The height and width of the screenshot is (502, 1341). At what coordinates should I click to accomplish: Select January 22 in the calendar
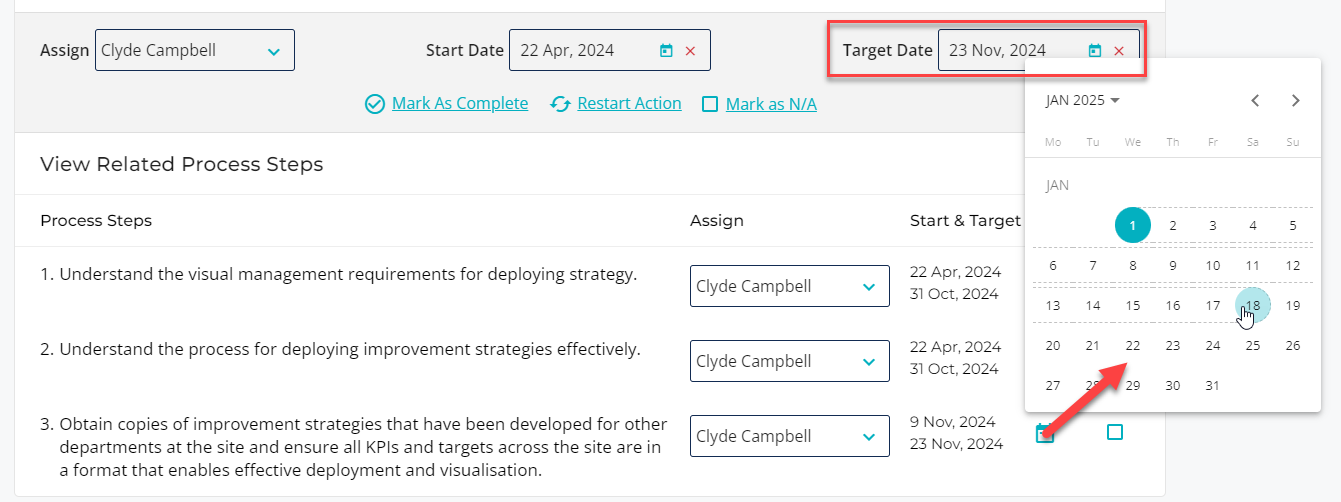(x=1133, y=346)
